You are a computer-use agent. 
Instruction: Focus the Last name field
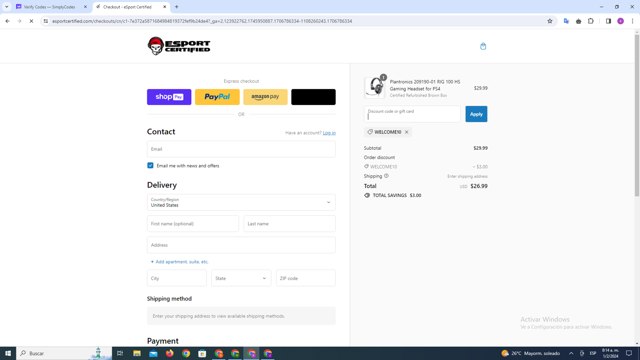[289, 224]
